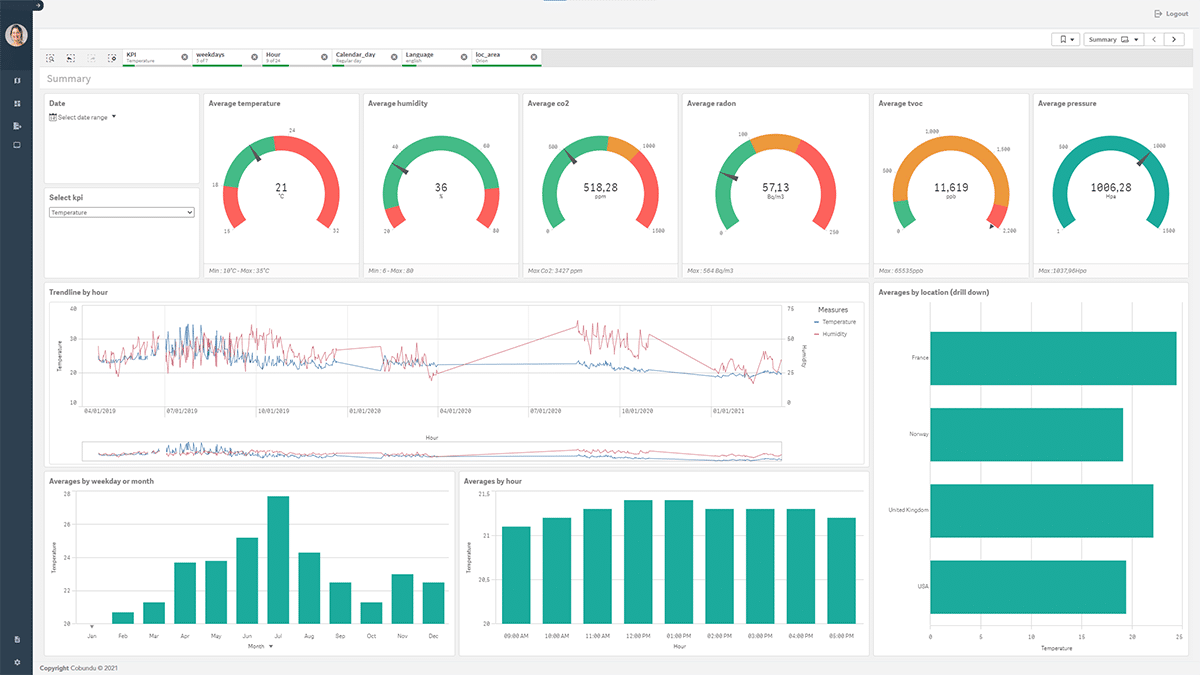Clear the weekdays selection filter
The image size is (1200, 675).
pyautogui.click(x=254, y=57)
